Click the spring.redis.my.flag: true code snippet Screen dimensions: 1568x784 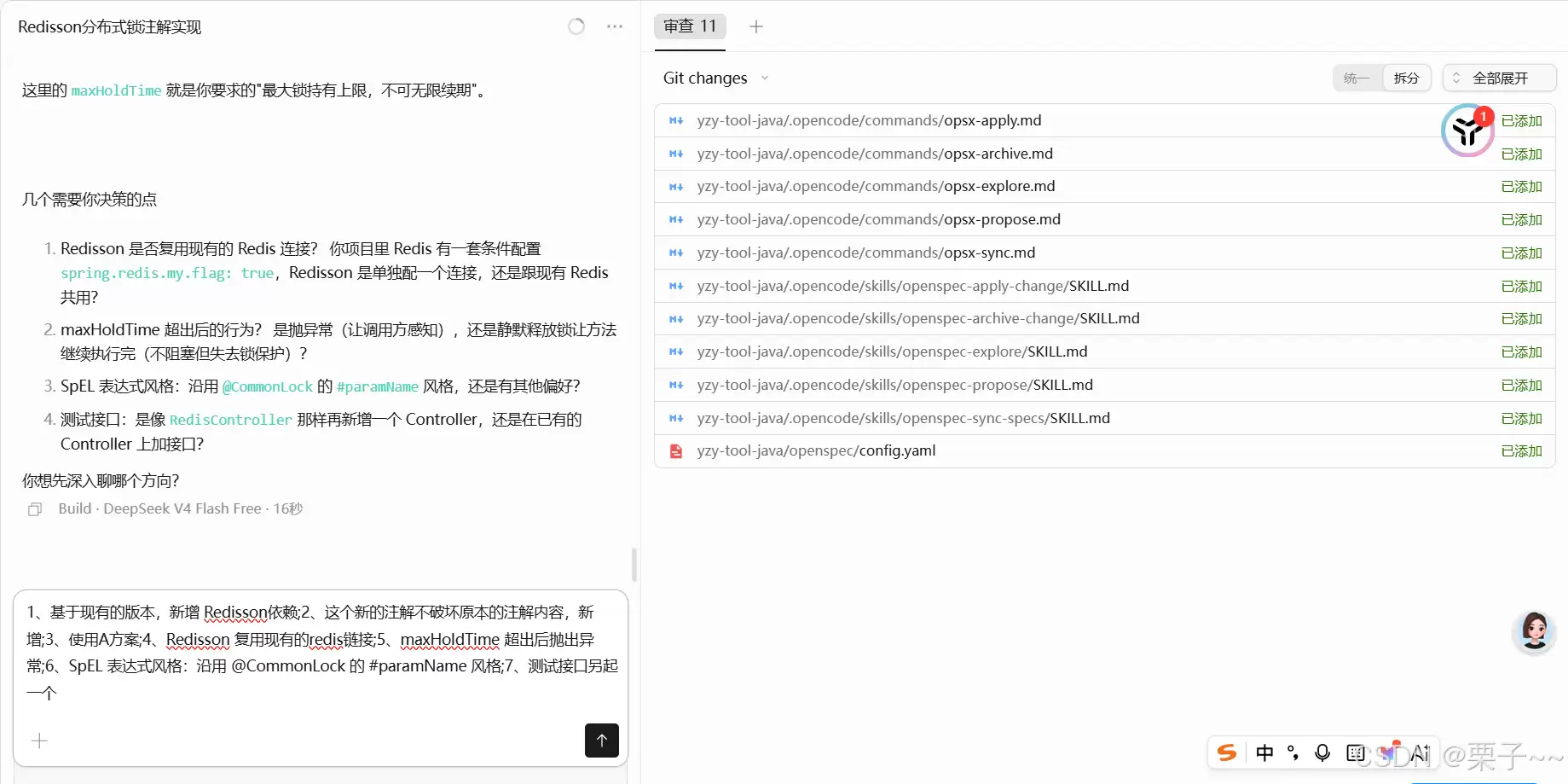[x=167, y=273]
